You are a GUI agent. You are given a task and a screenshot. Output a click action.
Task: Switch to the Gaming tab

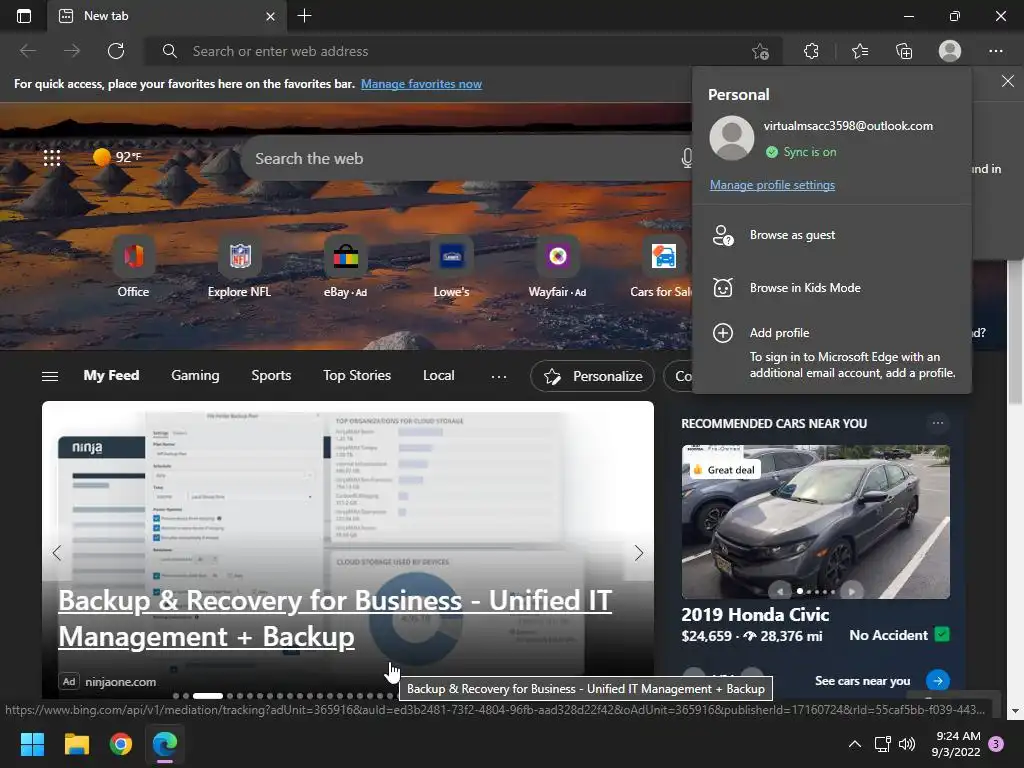click(195, 376)
